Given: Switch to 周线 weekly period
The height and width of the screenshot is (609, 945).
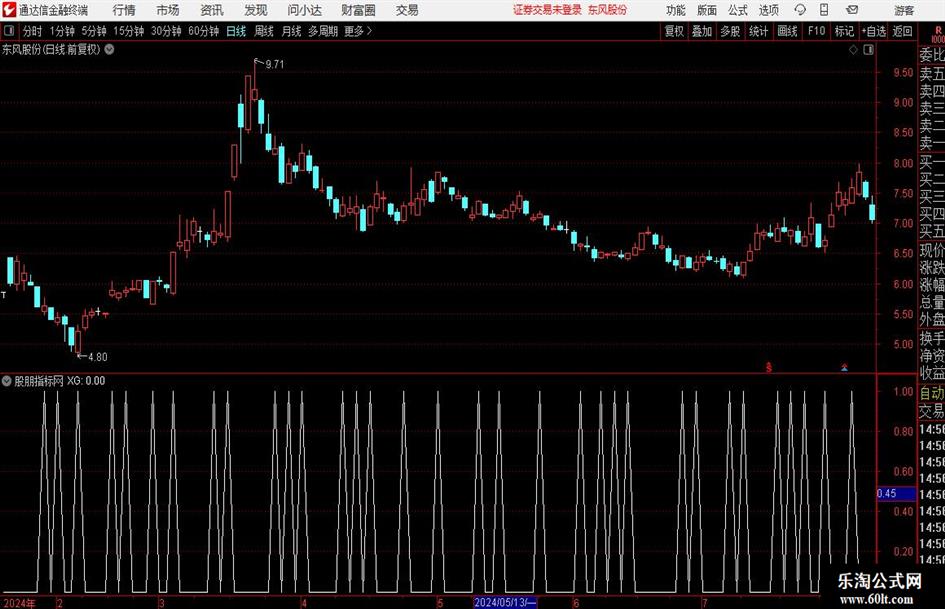Looking at the screenshot, I should [x=264, y=31].
